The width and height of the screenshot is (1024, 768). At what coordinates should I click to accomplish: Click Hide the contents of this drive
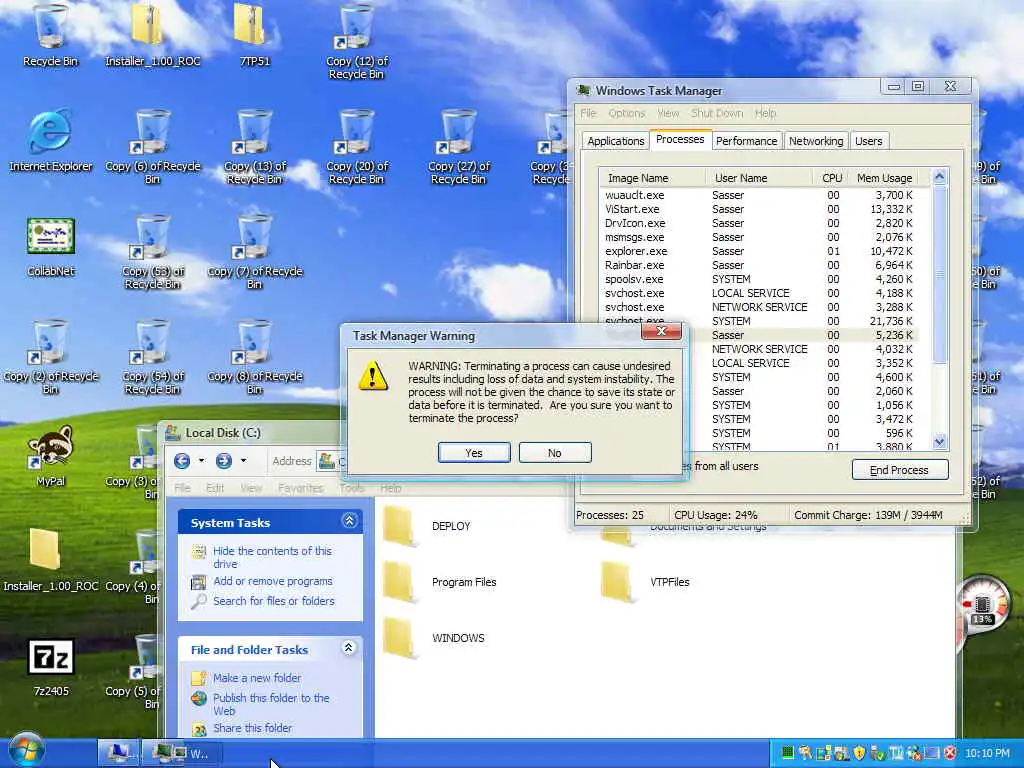pos(272,557)
